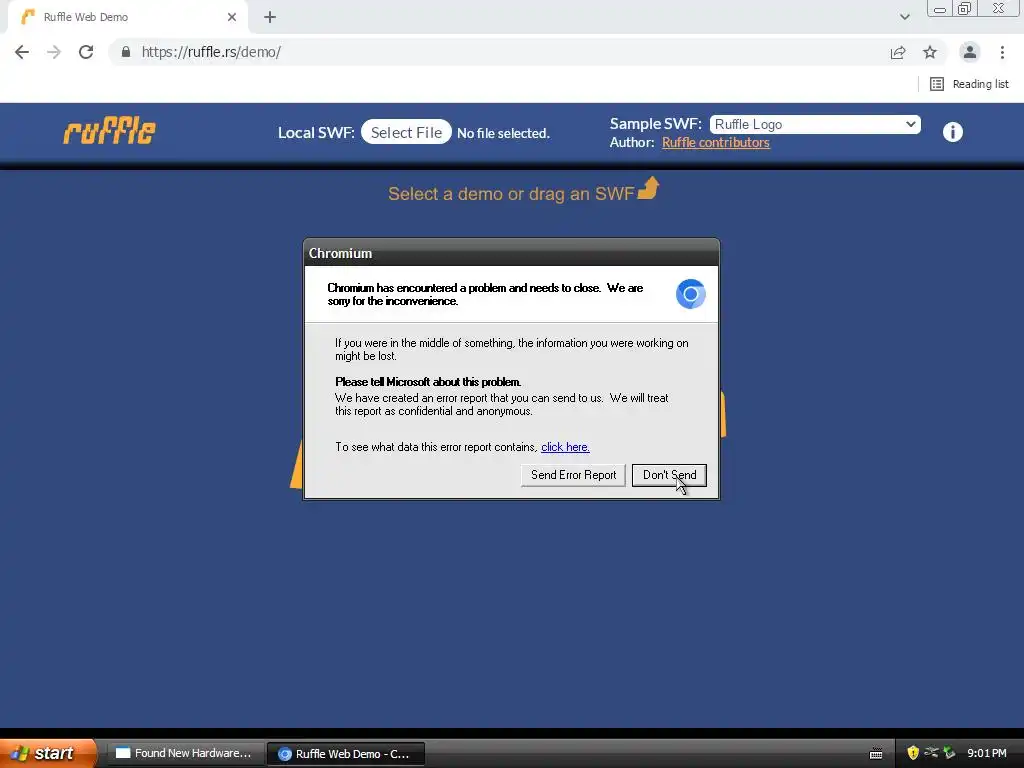Open the user profile icon

pyautogui.click(x=970, y=52)
